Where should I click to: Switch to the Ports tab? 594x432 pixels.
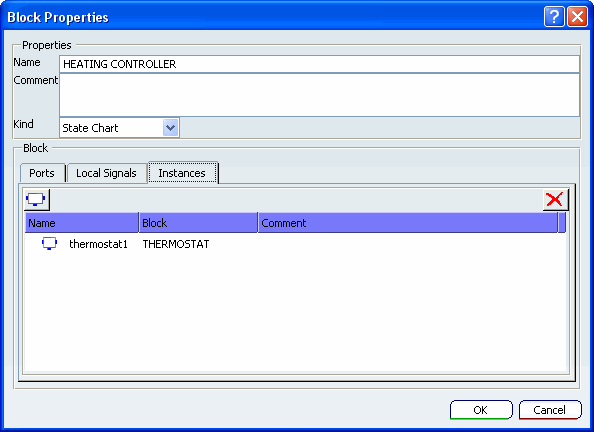tap(42, 173)
